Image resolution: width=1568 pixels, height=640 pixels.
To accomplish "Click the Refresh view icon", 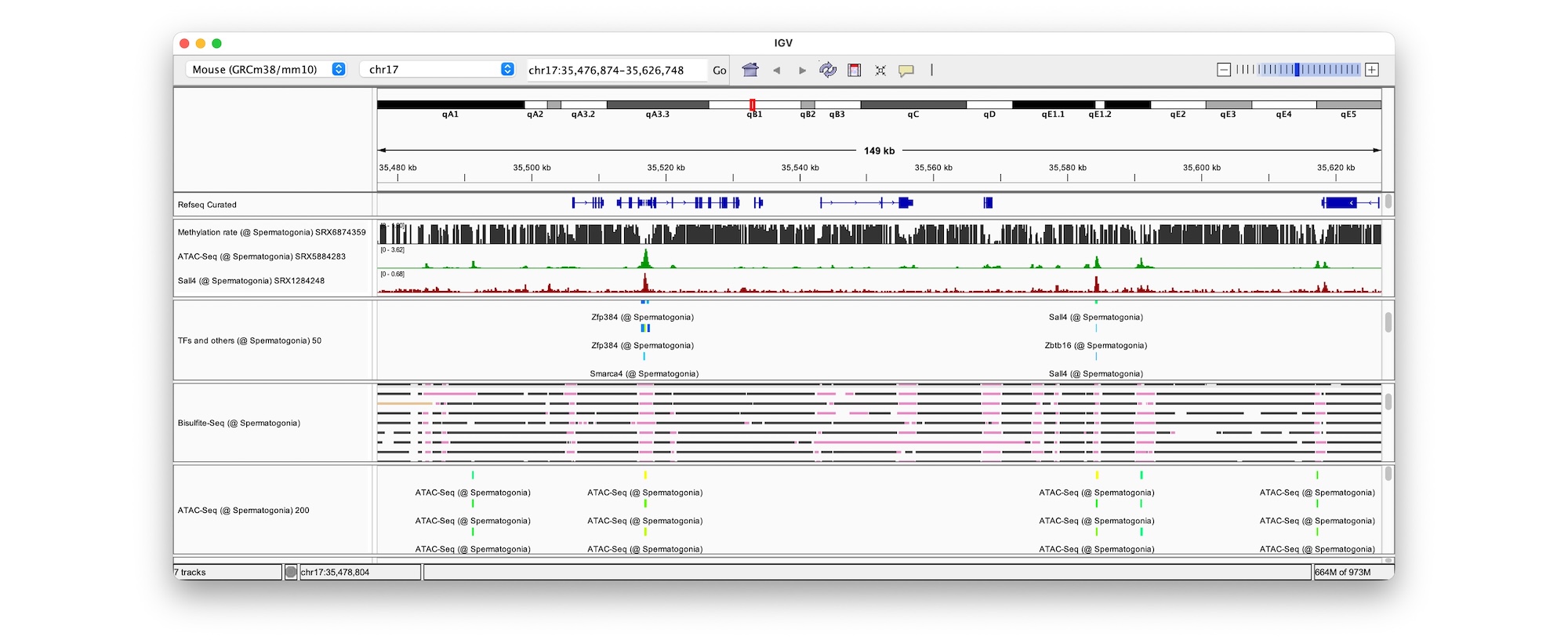I will point(828,70).
